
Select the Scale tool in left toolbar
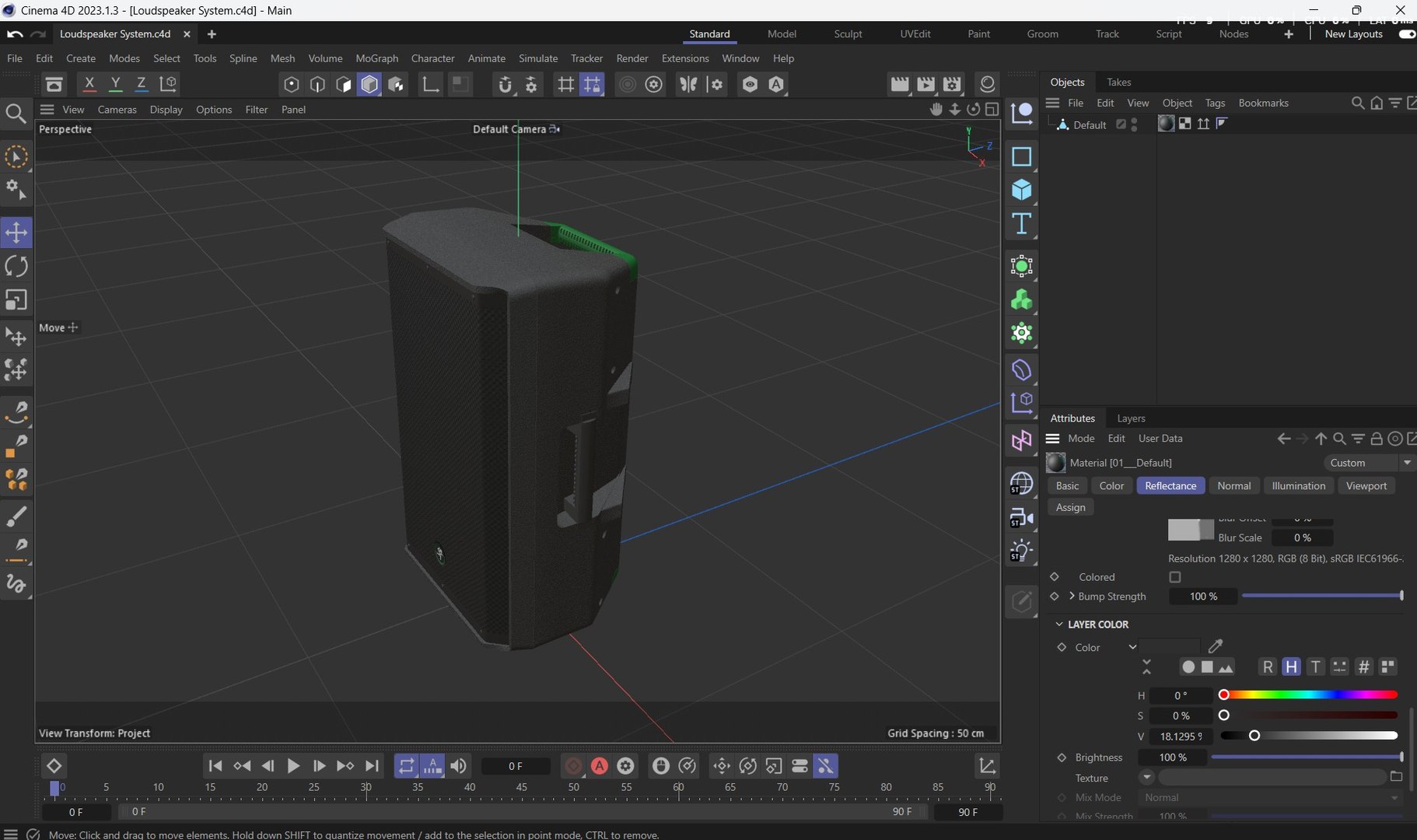click(x=16, y=300)
